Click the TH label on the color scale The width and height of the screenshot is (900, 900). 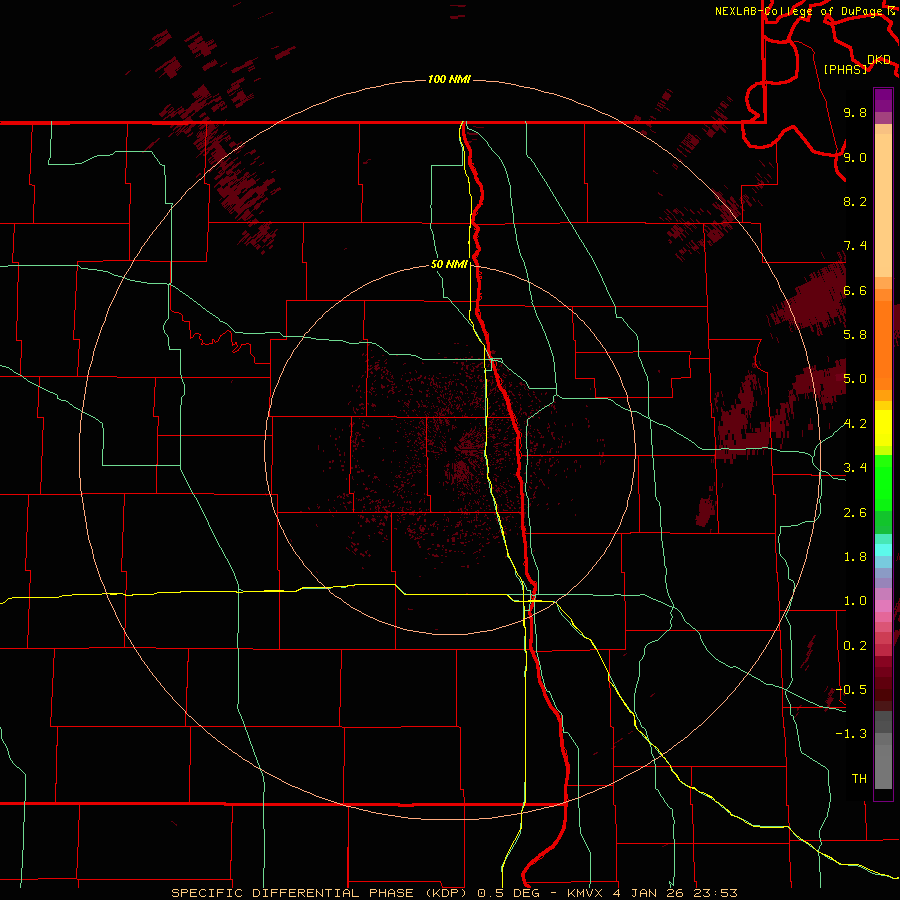coord(859,778)
